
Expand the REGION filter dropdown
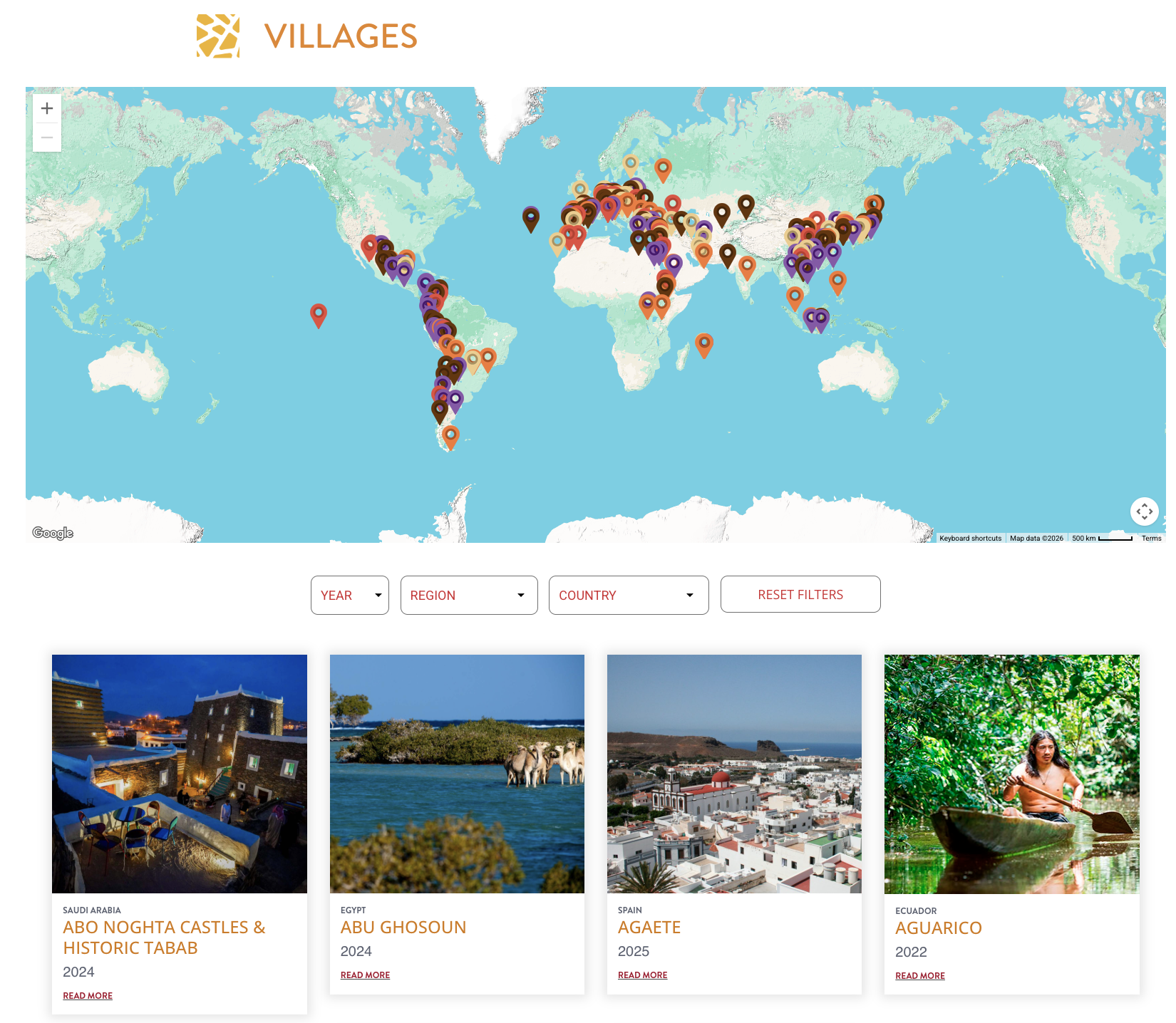click(x=469, y=595)
